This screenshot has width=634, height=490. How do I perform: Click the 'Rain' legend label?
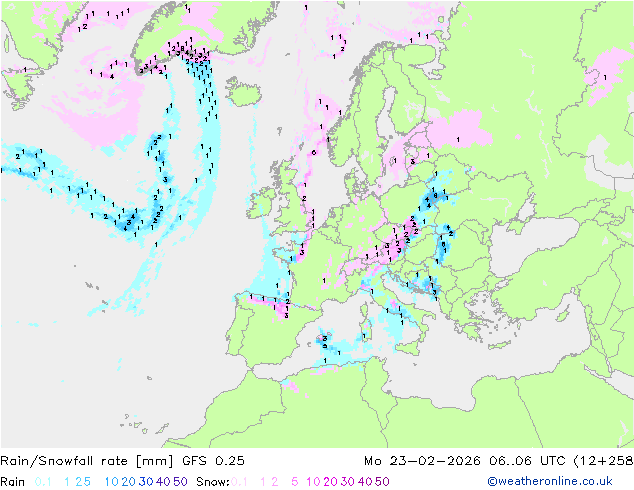13,482
